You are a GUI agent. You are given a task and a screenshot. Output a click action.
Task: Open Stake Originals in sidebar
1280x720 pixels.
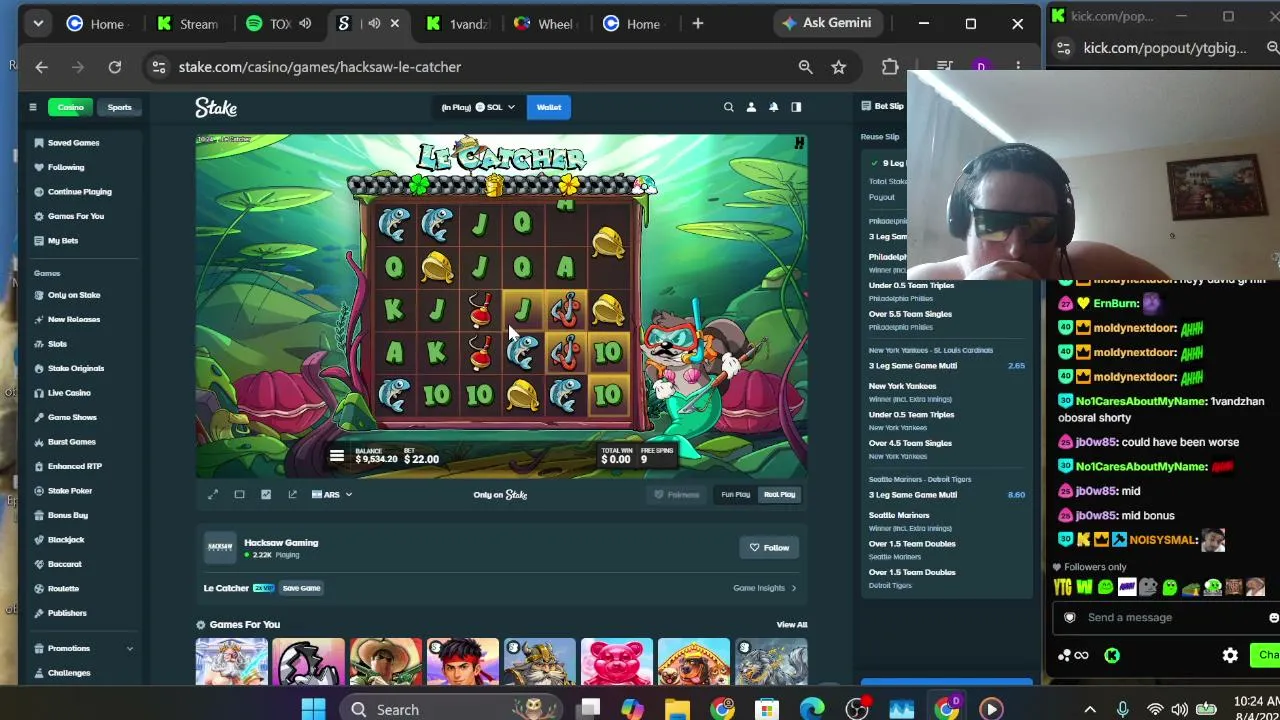(x=76, y=368)
